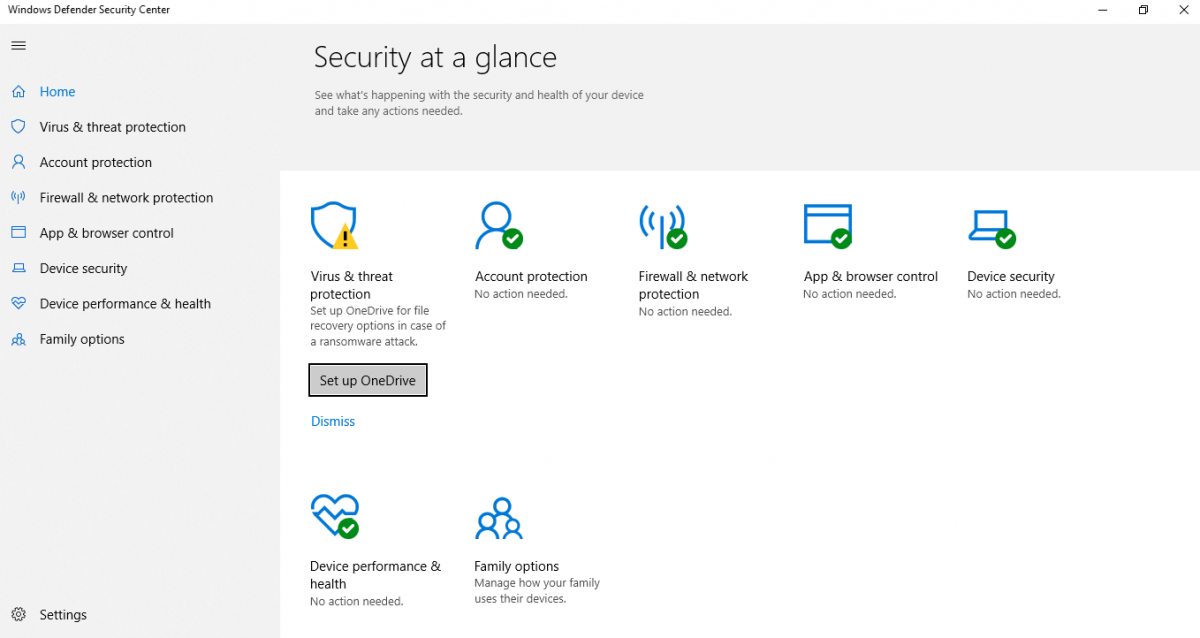Click the App & browser control tile title

(x=871, y=277)
